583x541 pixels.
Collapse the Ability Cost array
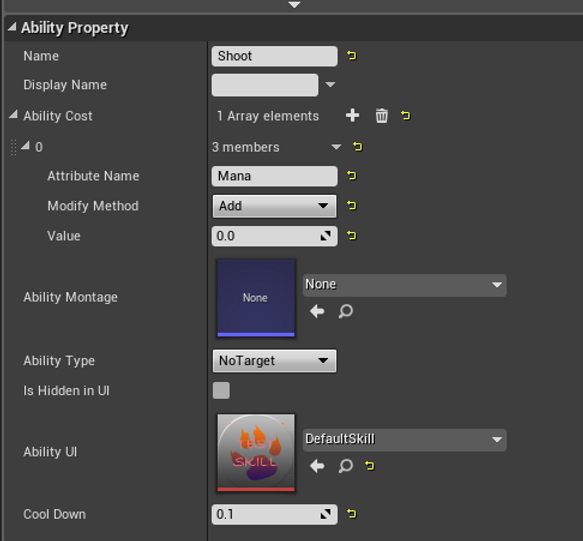point(13,114)
